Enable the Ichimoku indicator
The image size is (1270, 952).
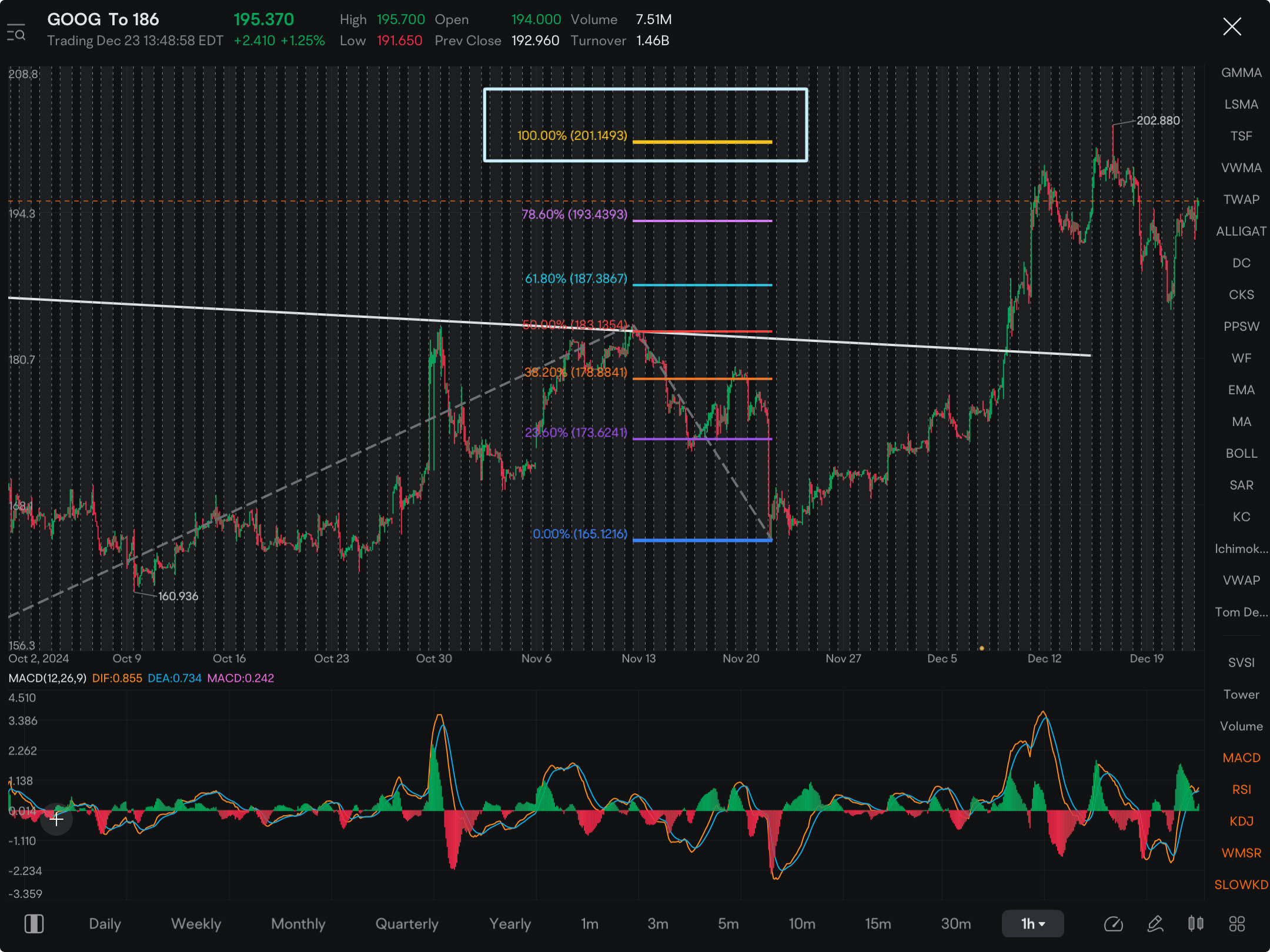(1241, 549)
